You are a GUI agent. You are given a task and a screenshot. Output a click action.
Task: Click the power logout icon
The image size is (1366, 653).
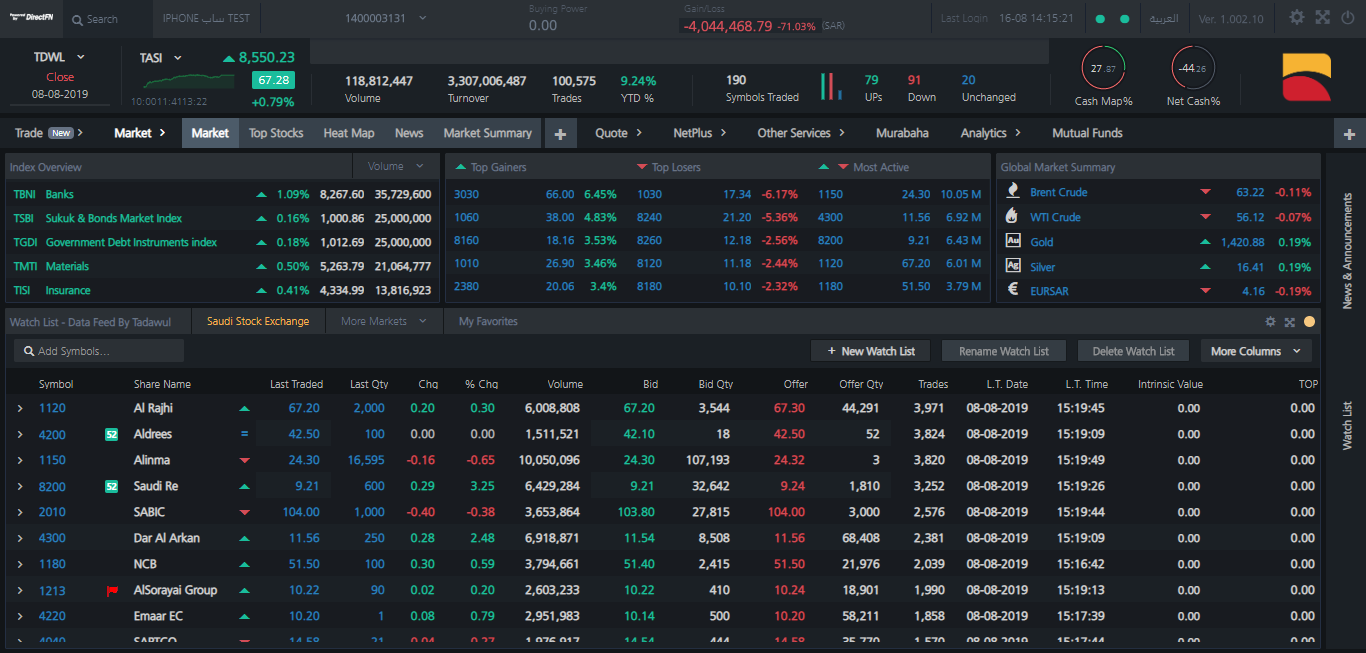[1348, 18]
